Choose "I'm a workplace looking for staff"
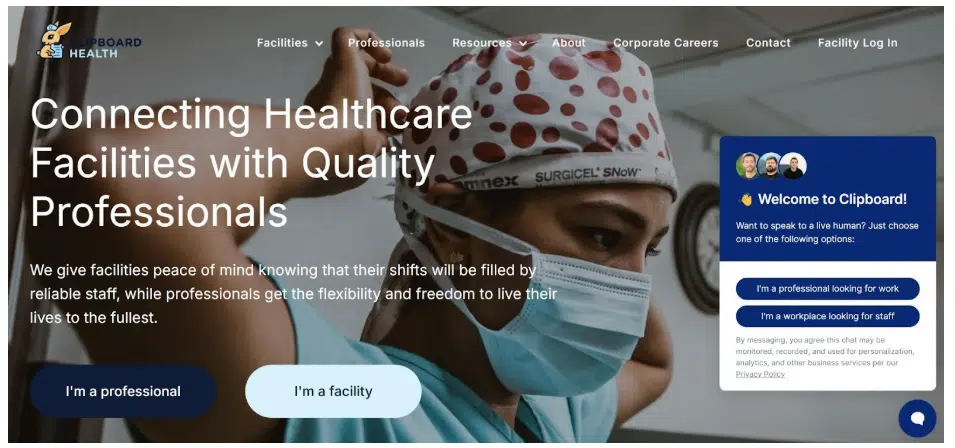Screen dimensions: 955x448 (x=828, y=316)
